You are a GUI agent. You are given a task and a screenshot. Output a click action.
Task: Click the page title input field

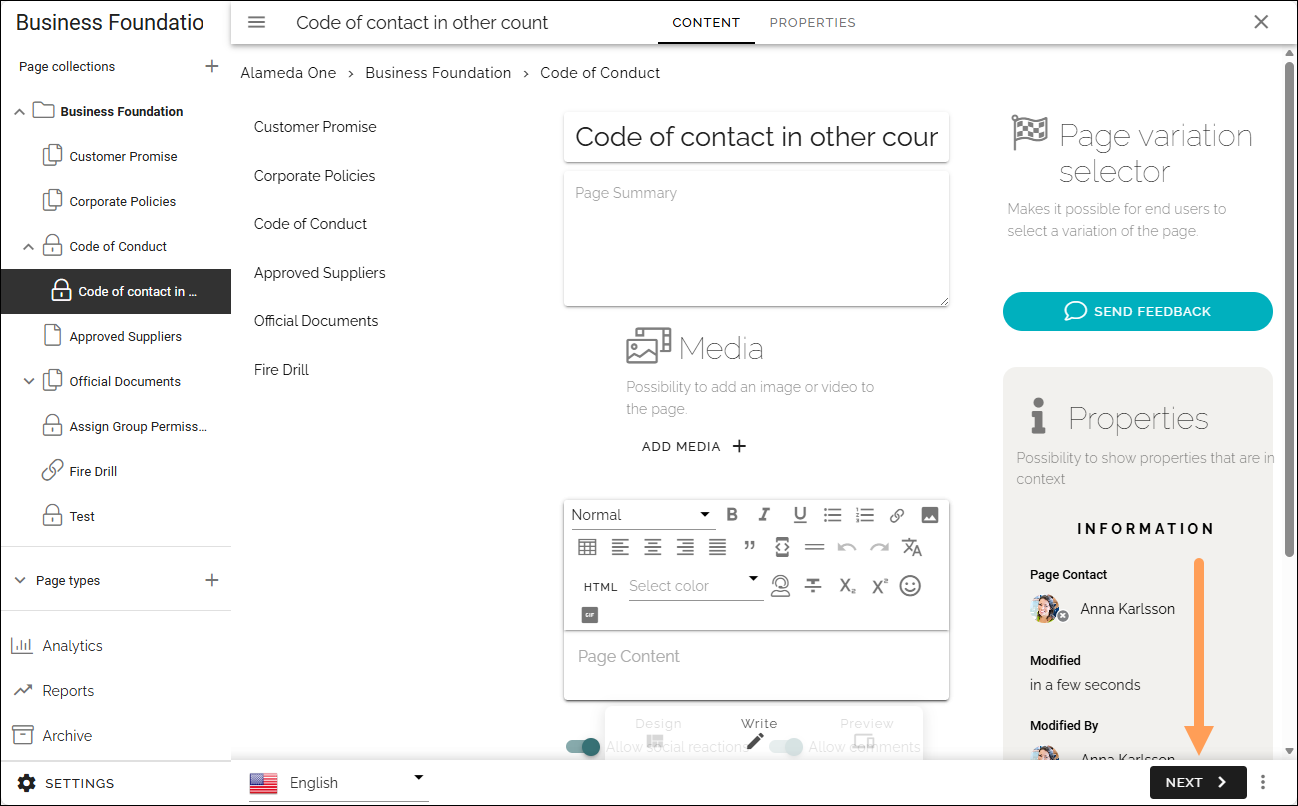pyautogui.click(x=756, y=137)
